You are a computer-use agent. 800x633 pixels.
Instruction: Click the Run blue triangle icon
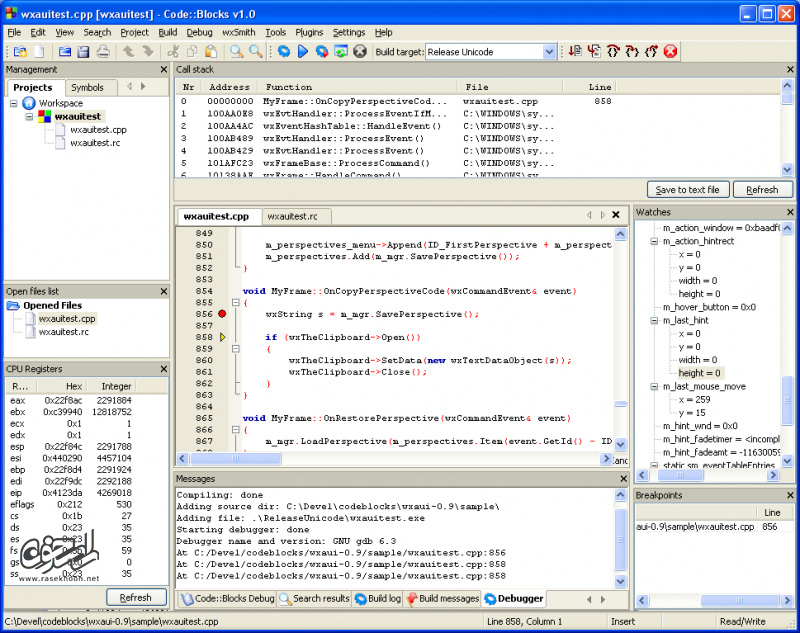click(303, 52)
